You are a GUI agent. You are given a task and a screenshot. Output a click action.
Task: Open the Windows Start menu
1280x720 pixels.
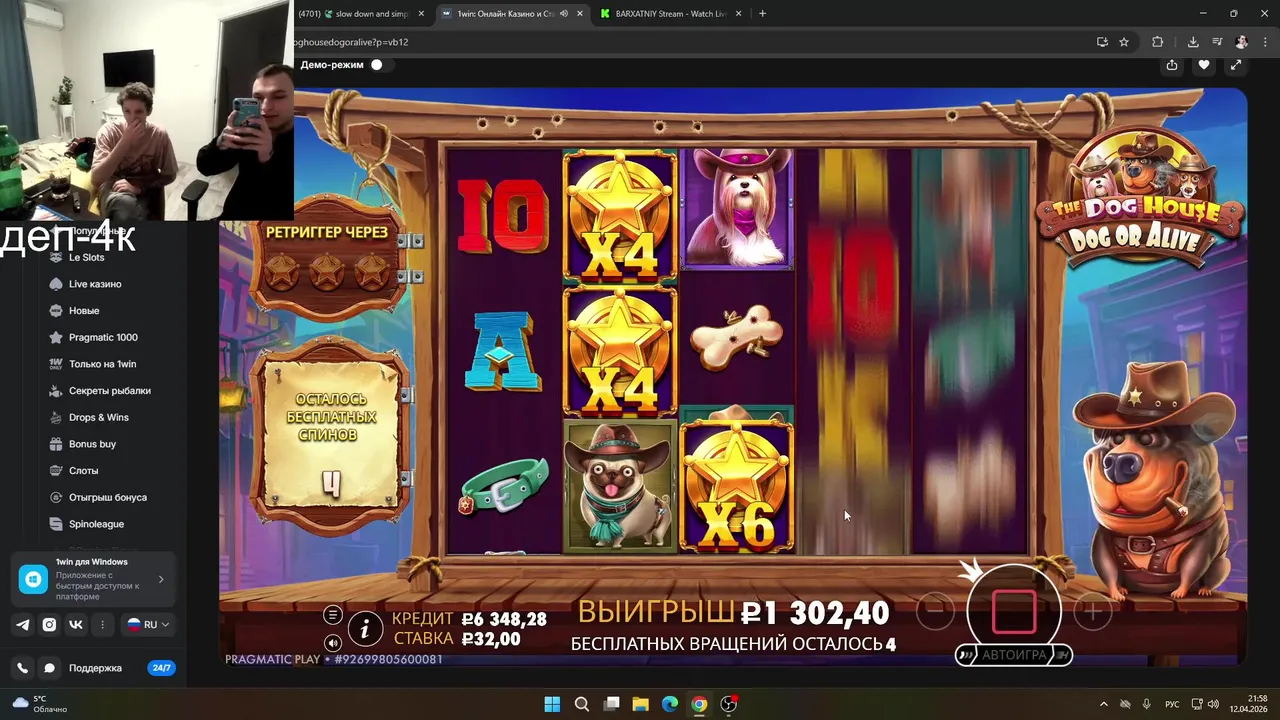tap(552, 704)
